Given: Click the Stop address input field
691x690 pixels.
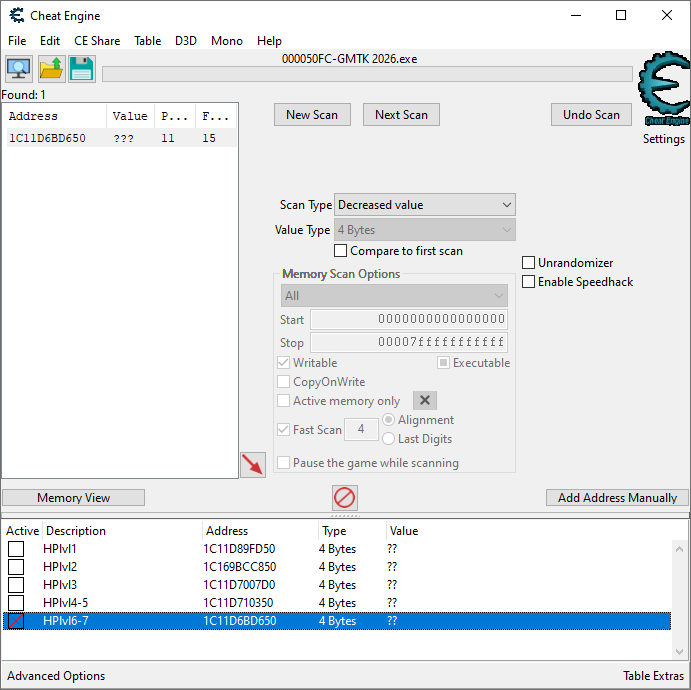Looking at the screenshot, I should coord(409,342).
